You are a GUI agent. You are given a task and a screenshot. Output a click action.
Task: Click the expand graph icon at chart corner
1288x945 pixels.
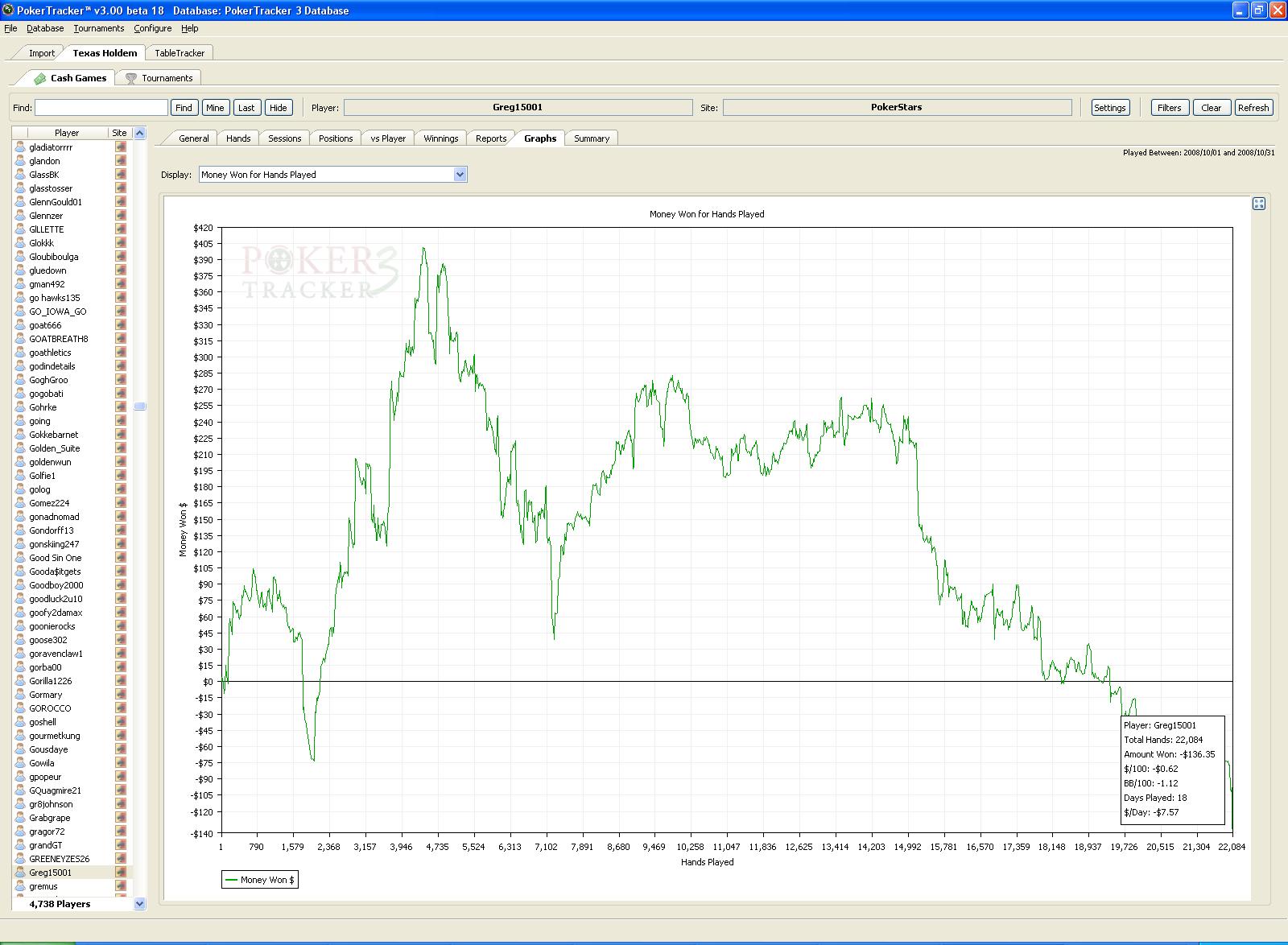[x=1259, y=204]
